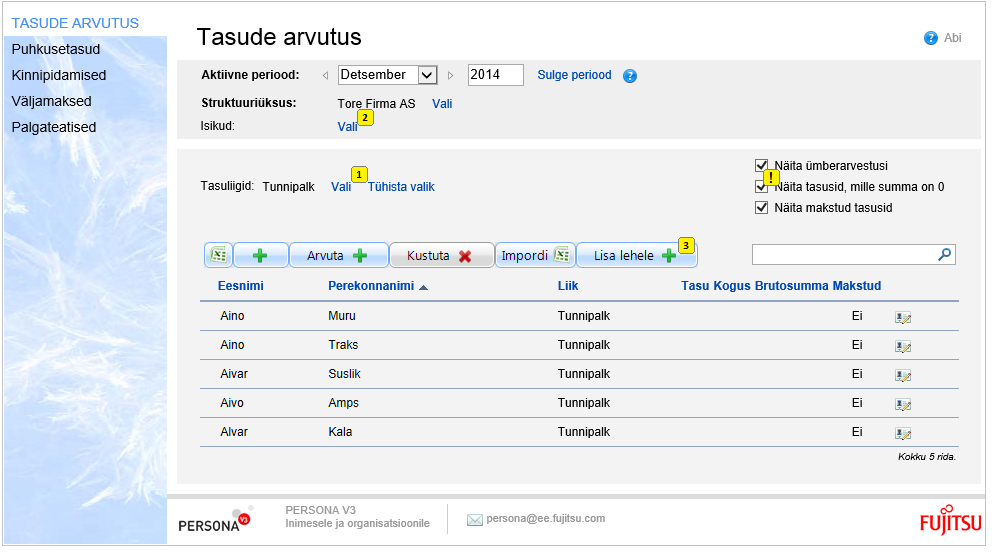Toggle Näita tasusid, mille summa on 0

[762, 187]
